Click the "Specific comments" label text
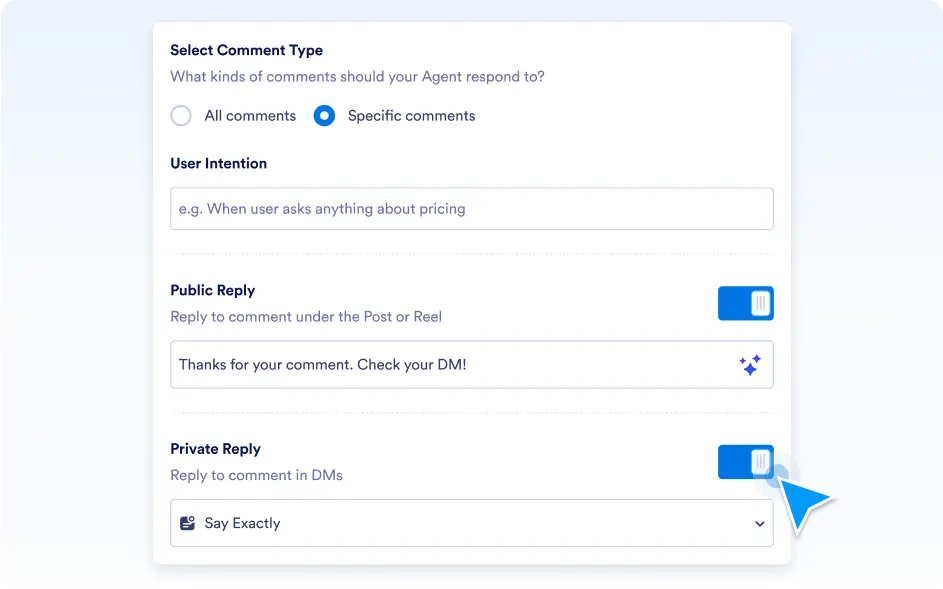This screenshot has width=943, height=589. (411, 116)
